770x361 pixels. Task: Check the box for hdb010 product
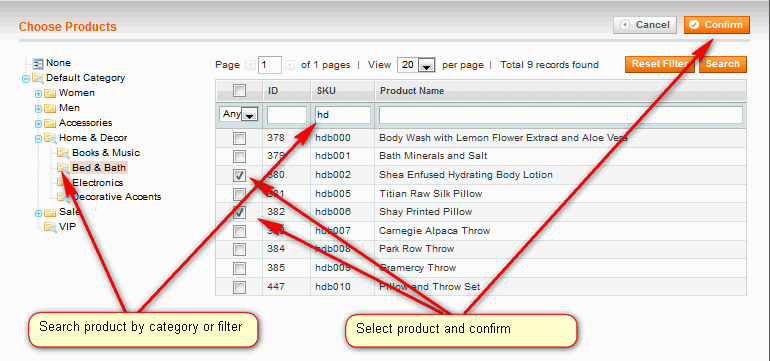tap(239, 287)
